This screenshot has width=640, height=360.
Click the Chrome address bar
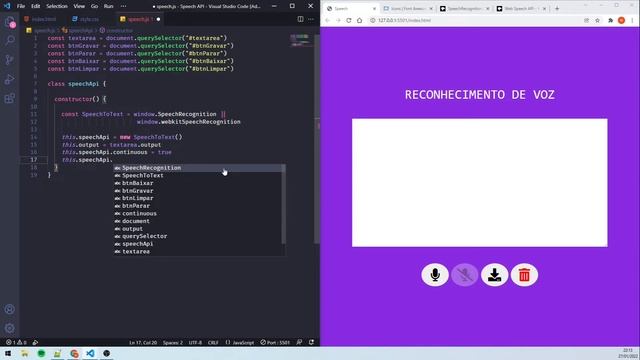point(476,20)
